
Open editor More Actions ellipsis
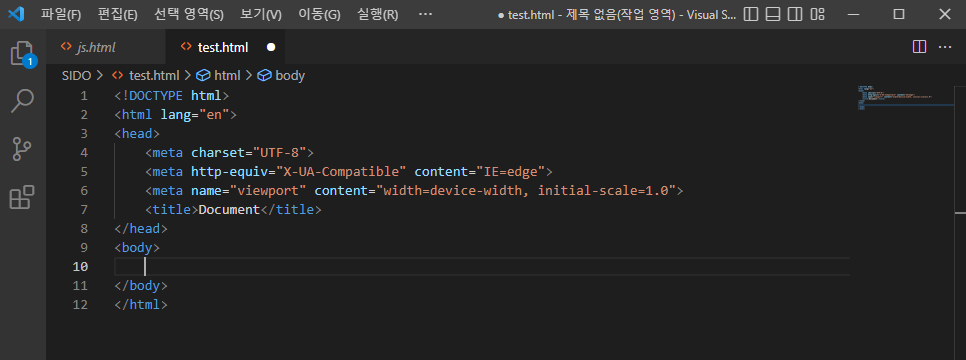coord(945,47)
